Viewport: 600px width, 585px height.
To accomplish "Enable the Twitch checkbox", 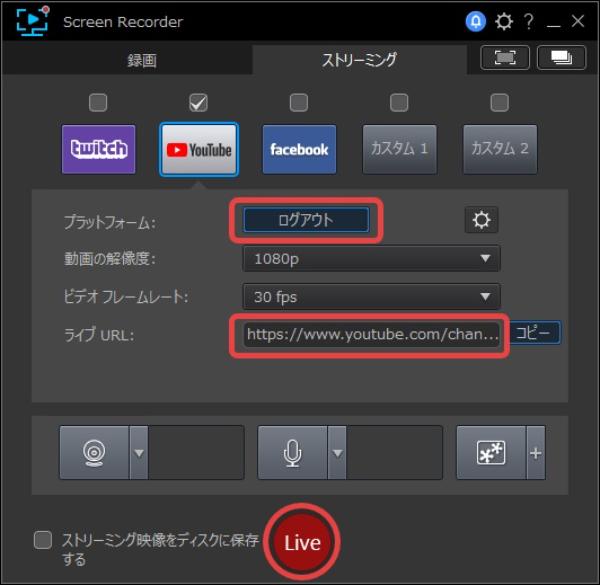I will [x=98, y=103].
